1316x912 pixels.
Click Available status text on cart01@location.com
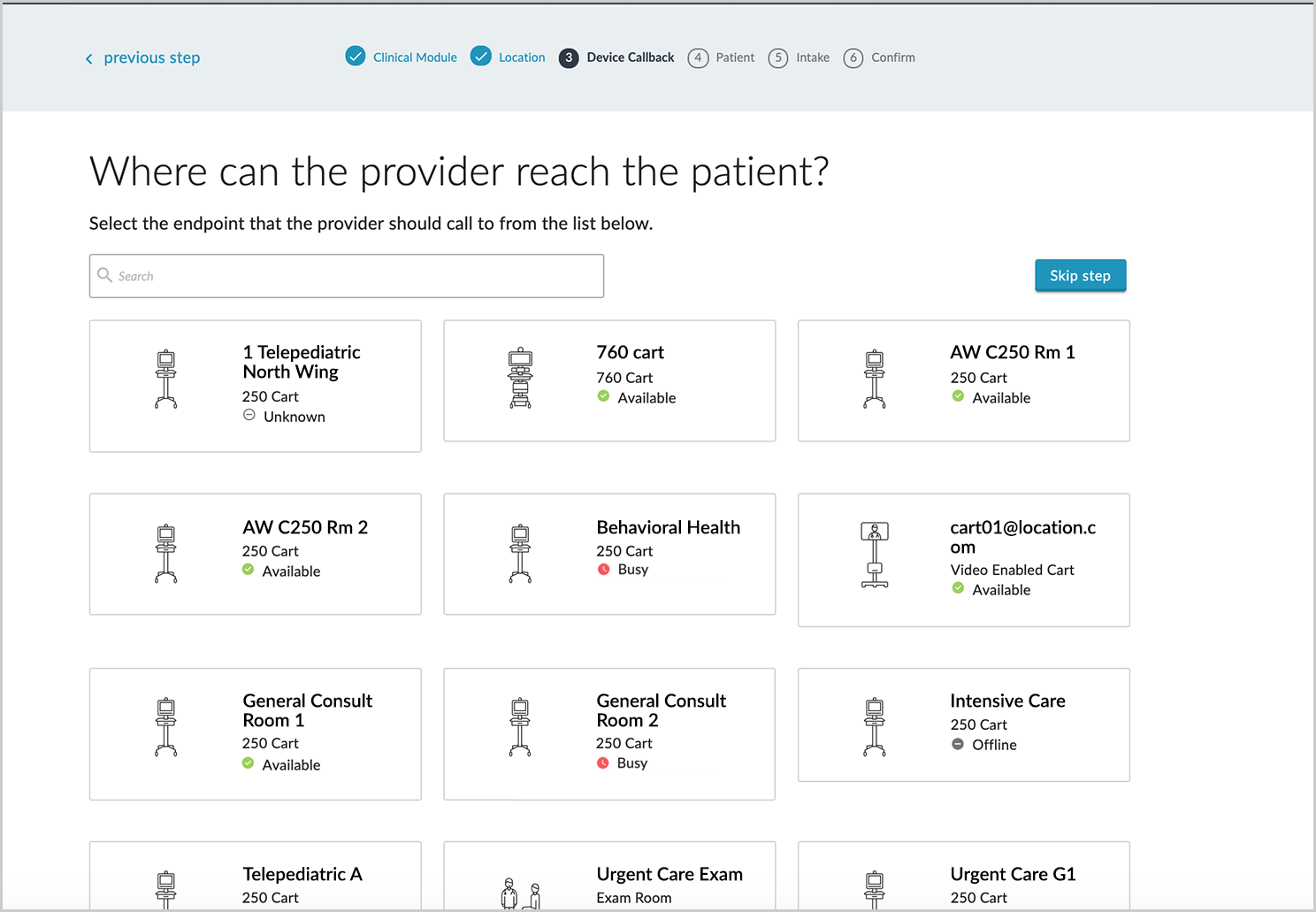pos(1001,590)
